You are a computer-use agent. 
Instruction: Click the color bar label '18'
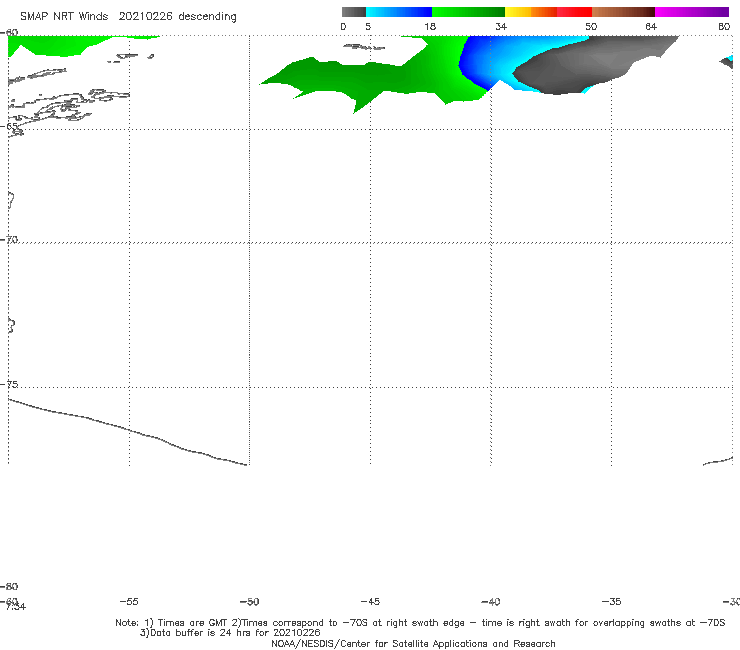point(430,27)
